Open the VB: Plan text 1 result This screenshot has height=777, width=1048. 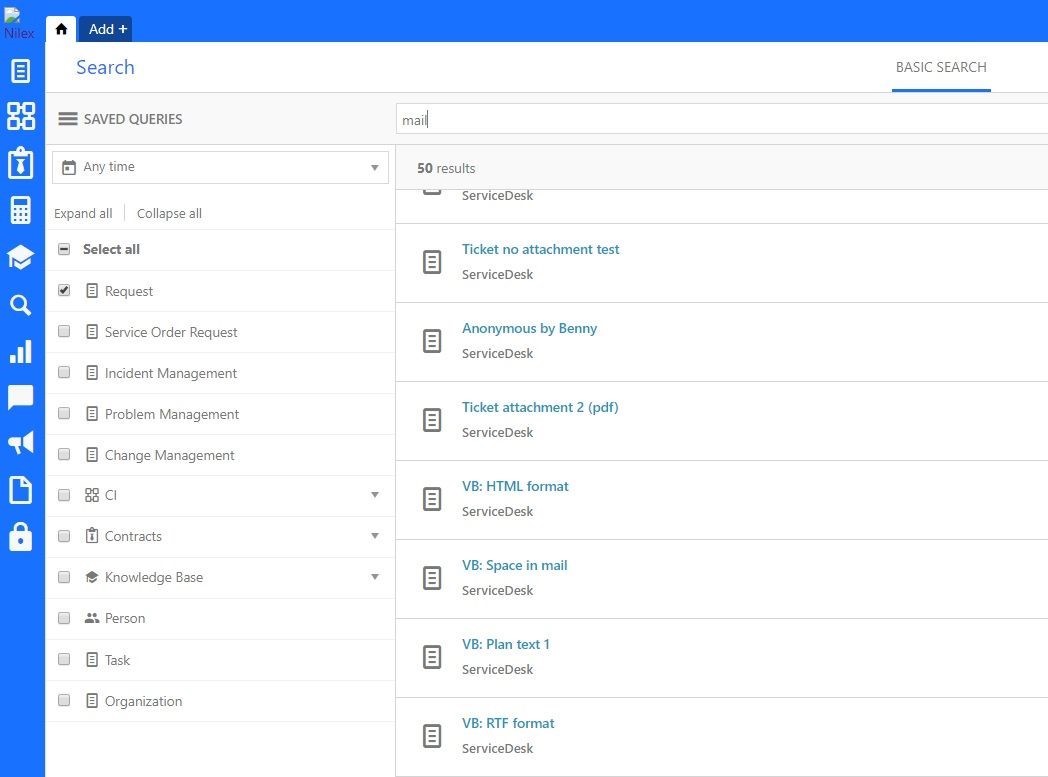[505, 644]
